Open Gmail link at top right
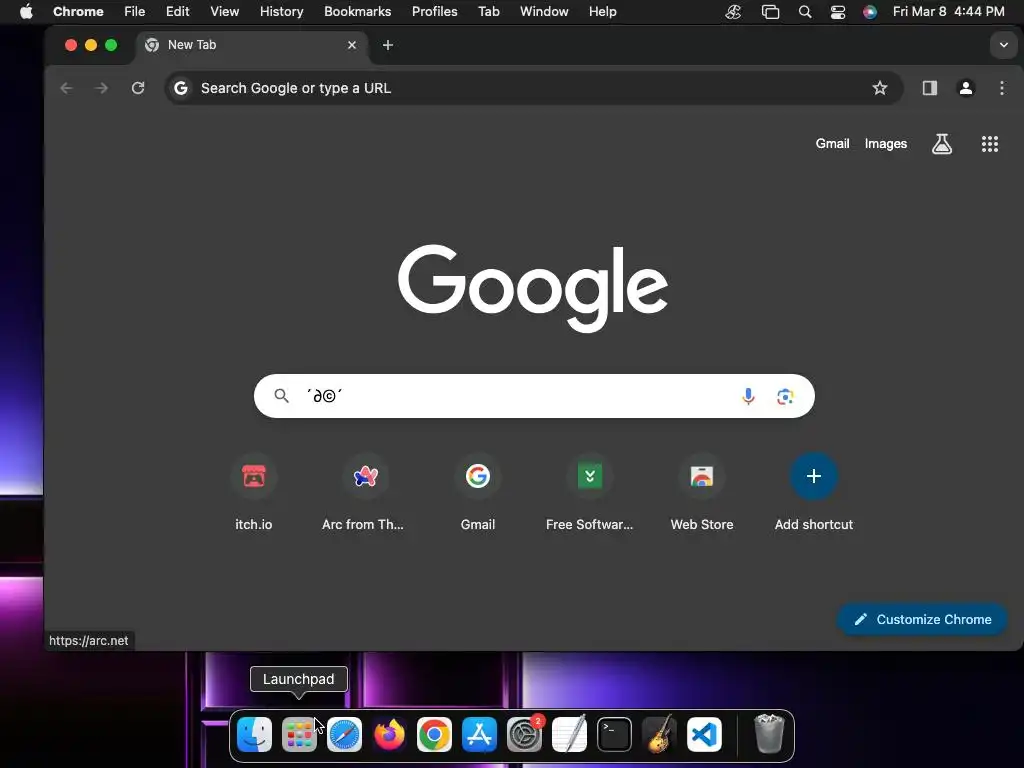The width and height of the screenshot is (1024, 768). (832, 144)
